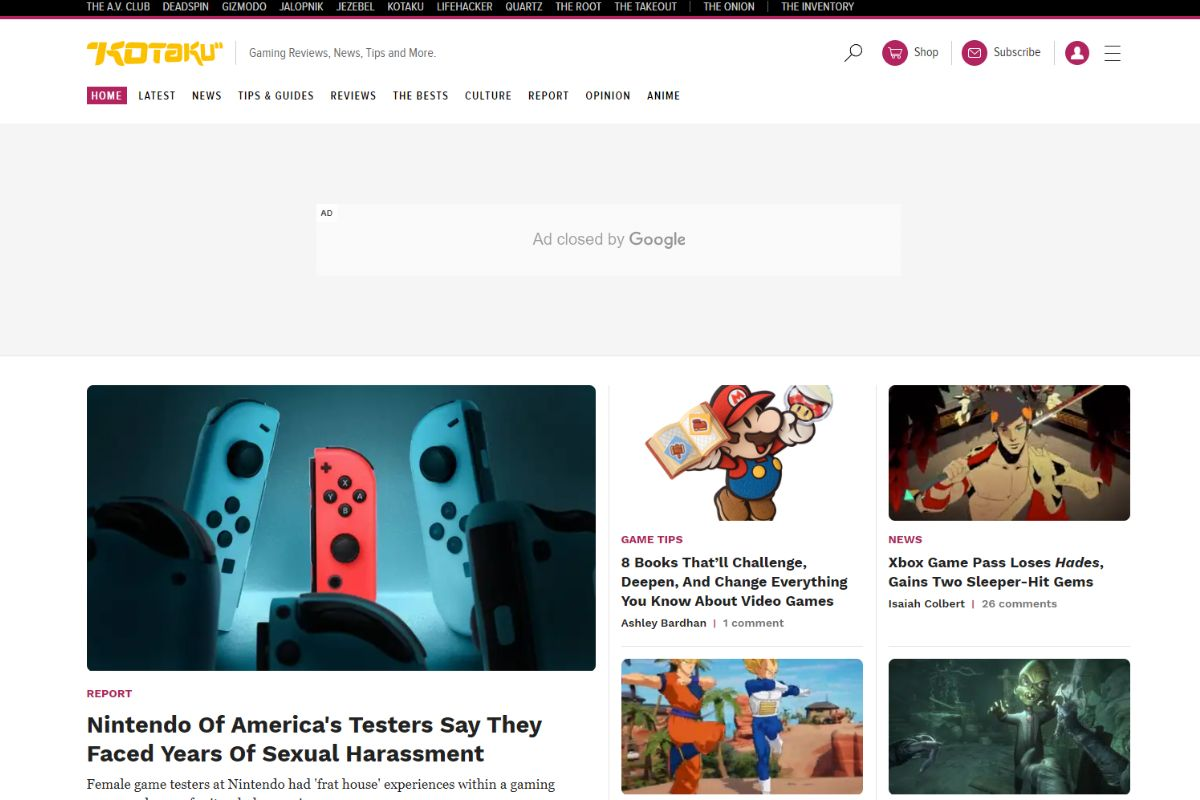Expand the hamburger menu
Image resolution: width=1200 pixels, height=800 pixels.
(1113, 53)
